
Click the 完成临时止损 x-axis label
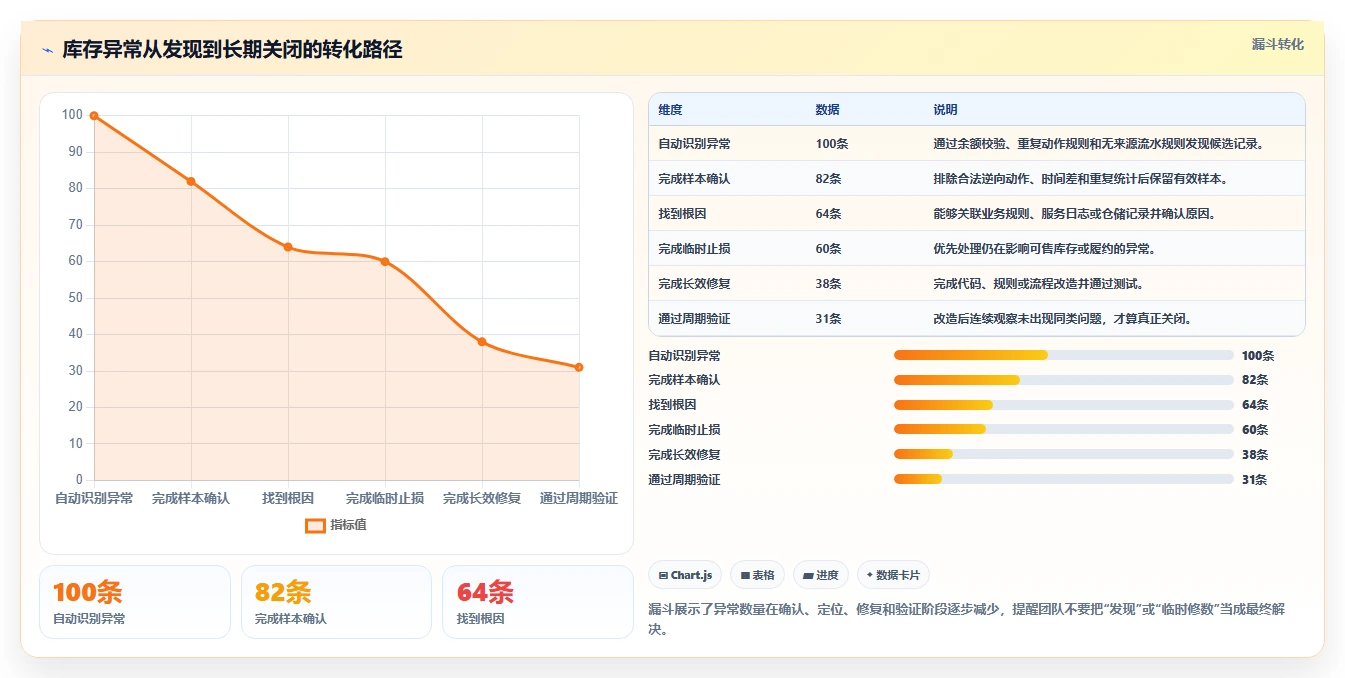click(x=385, y=498)
